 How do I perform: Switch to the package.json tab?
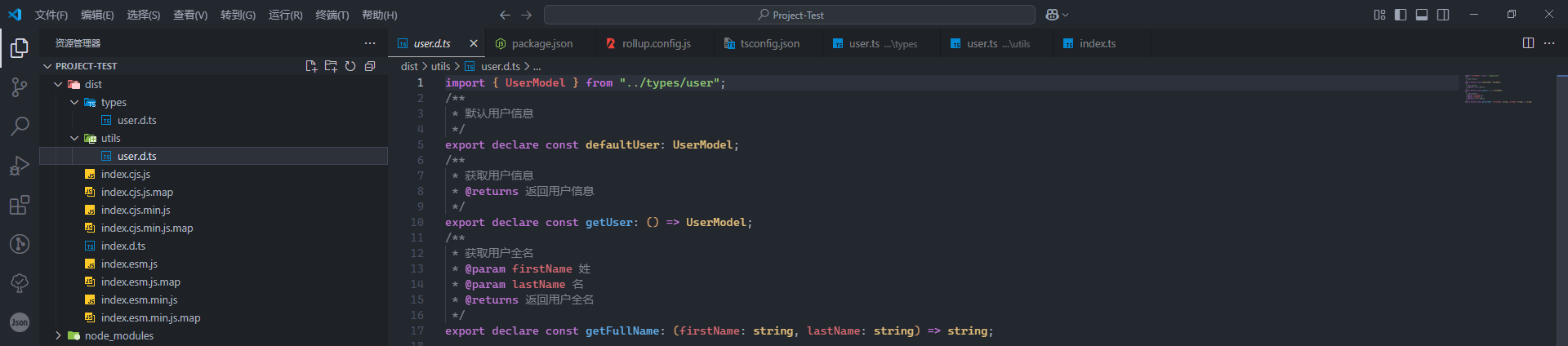(x=541, y=43)
